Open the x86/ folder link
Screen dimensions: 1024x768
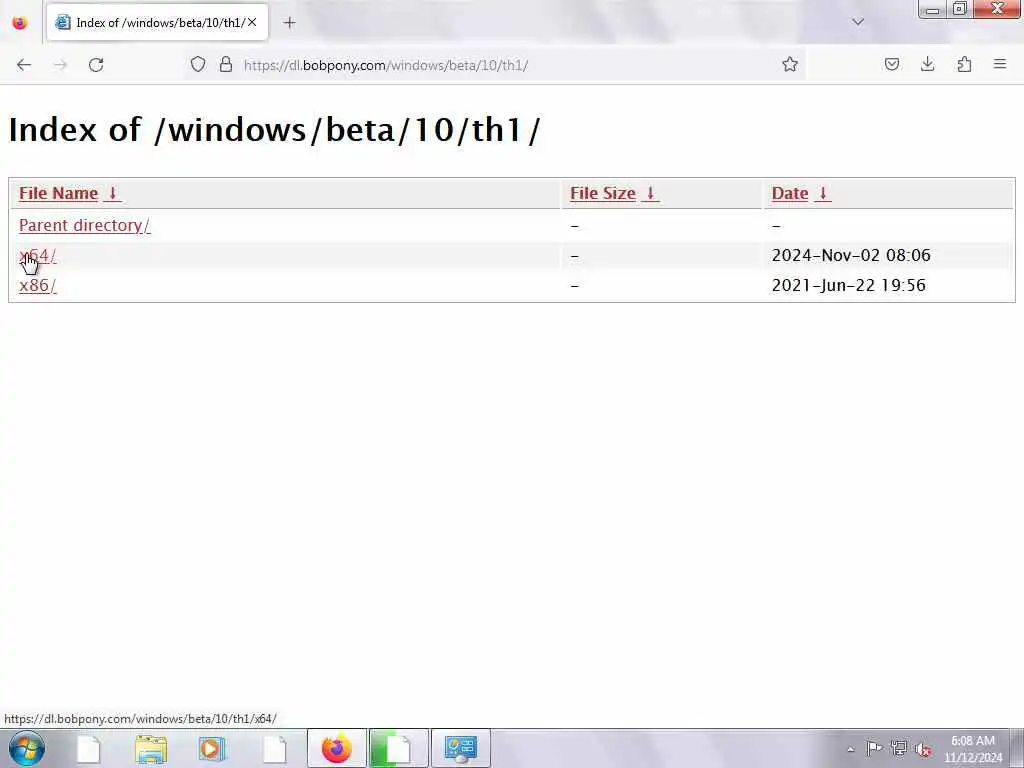point(37,285)
